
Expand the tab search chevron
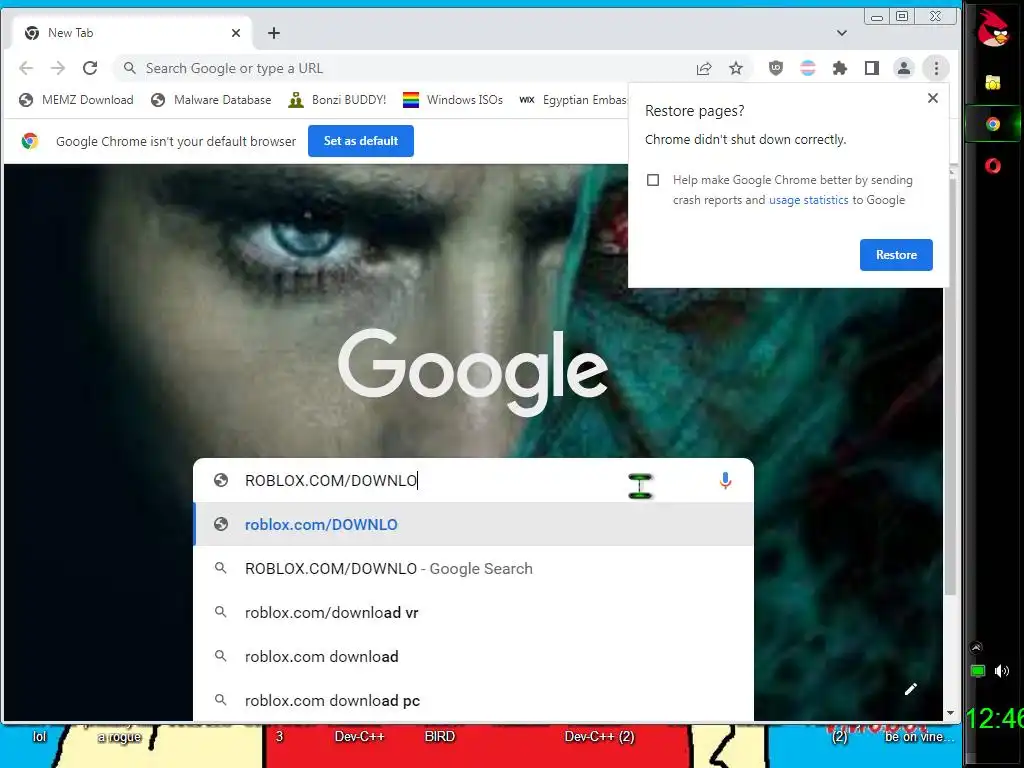point(842,33)
